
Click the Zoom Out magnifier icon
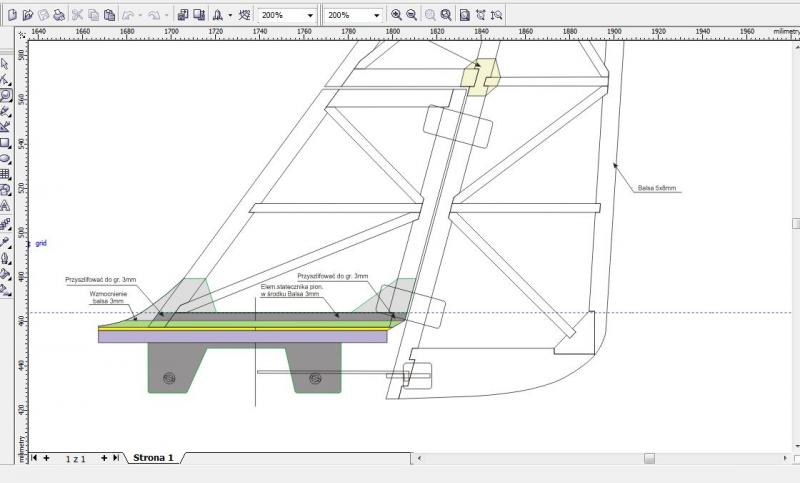412,16
